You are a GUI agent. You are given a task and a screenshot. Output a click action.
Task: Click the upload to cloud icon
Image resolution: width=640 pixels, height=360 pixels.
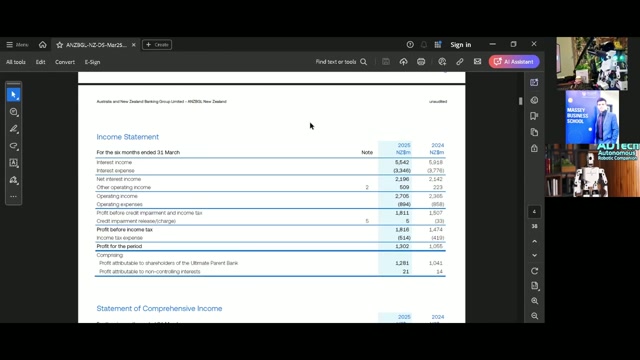[403, 62]
